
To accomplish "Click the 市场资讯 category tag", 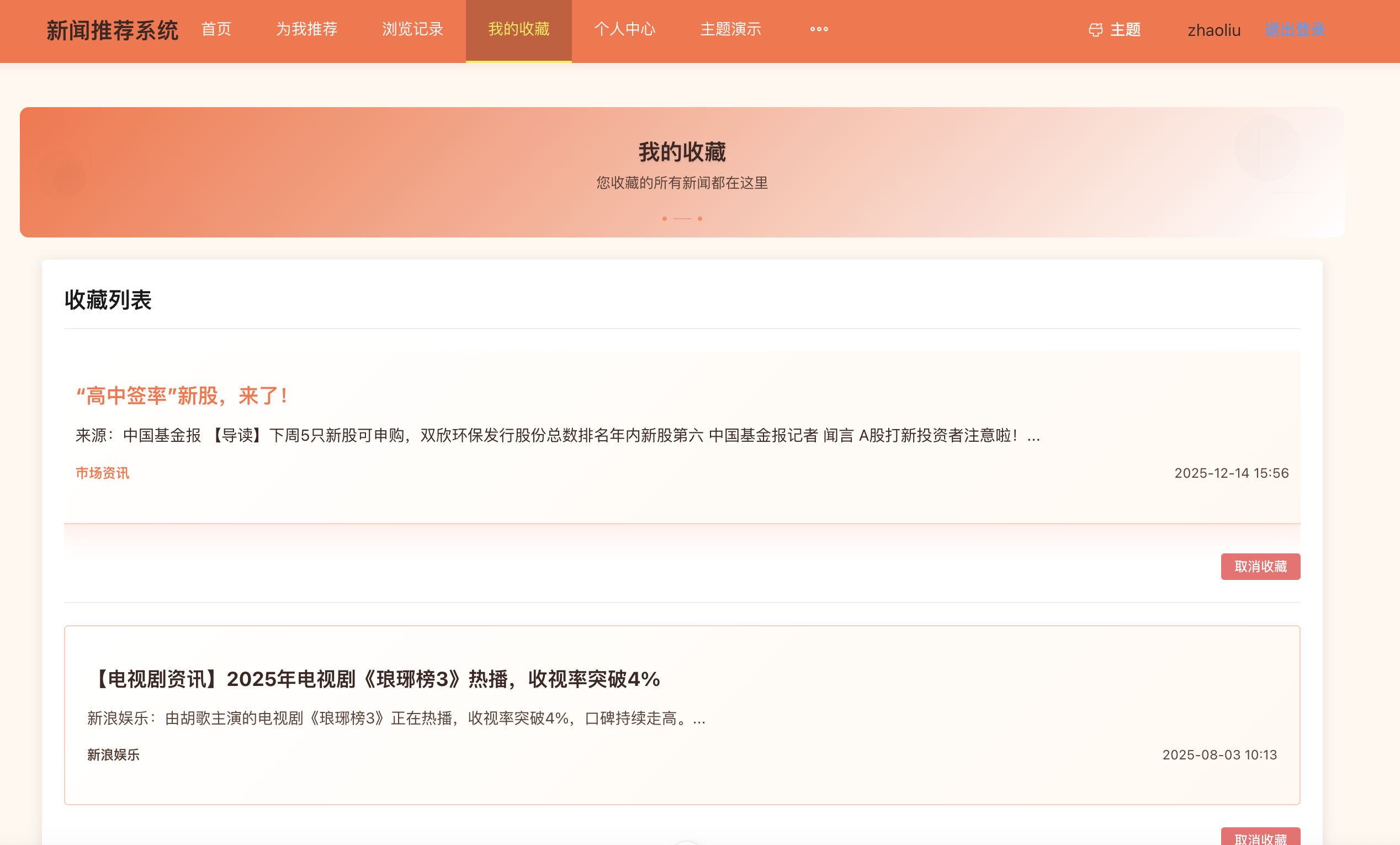I will 102,472.
